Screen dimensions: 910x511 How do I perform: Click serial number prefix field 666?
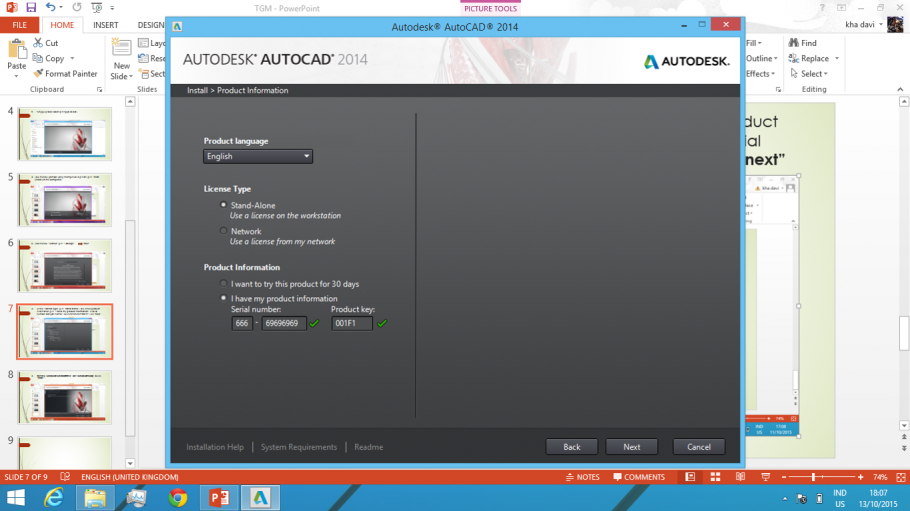tap(241, 323)
